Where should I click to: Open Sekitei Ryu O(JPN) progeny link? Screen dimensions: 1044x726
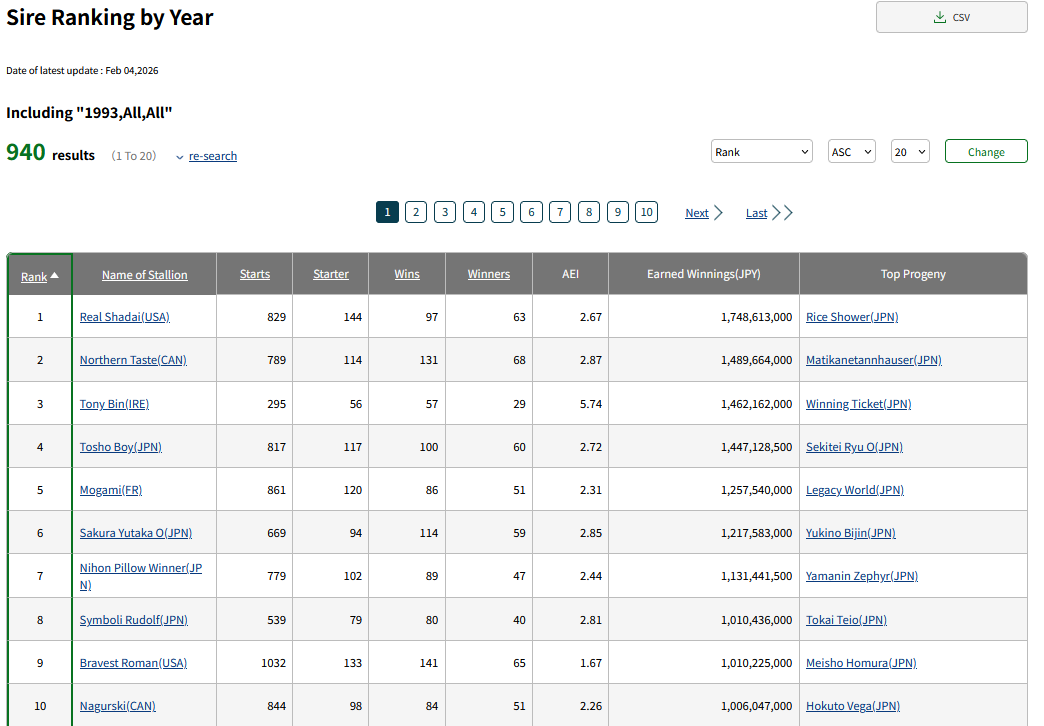(x=854, y=447)
